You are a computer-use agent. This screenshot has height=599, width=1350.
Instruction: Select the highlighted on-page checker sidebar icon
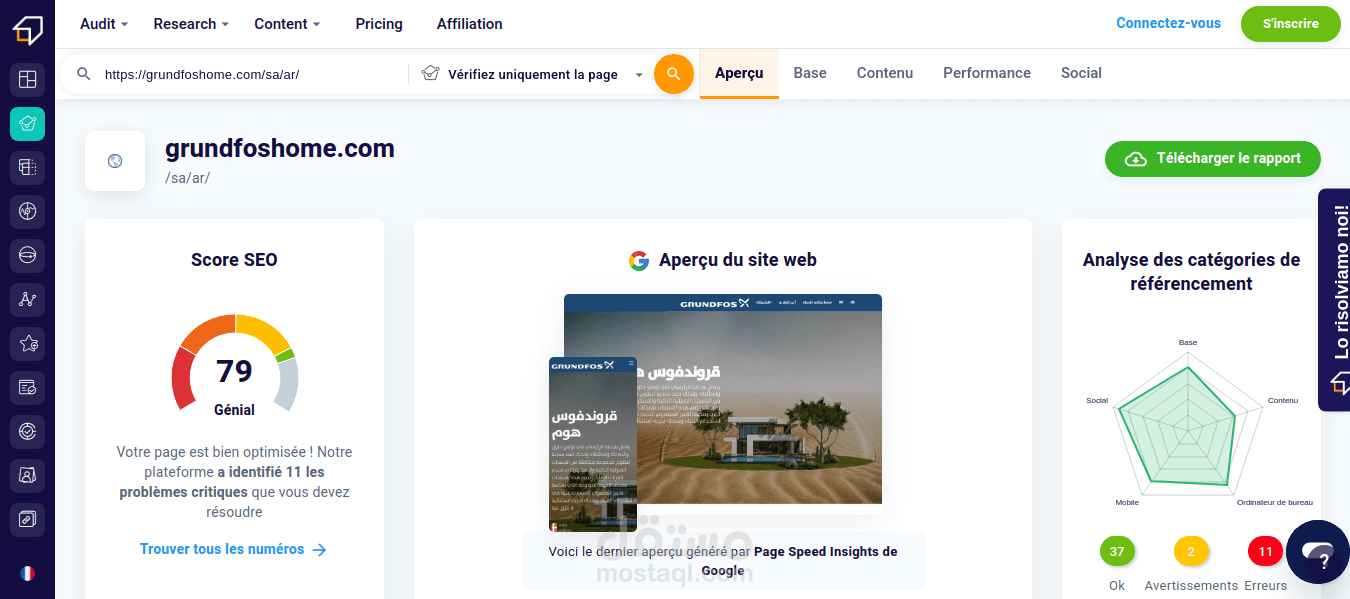tap(27, 124)
